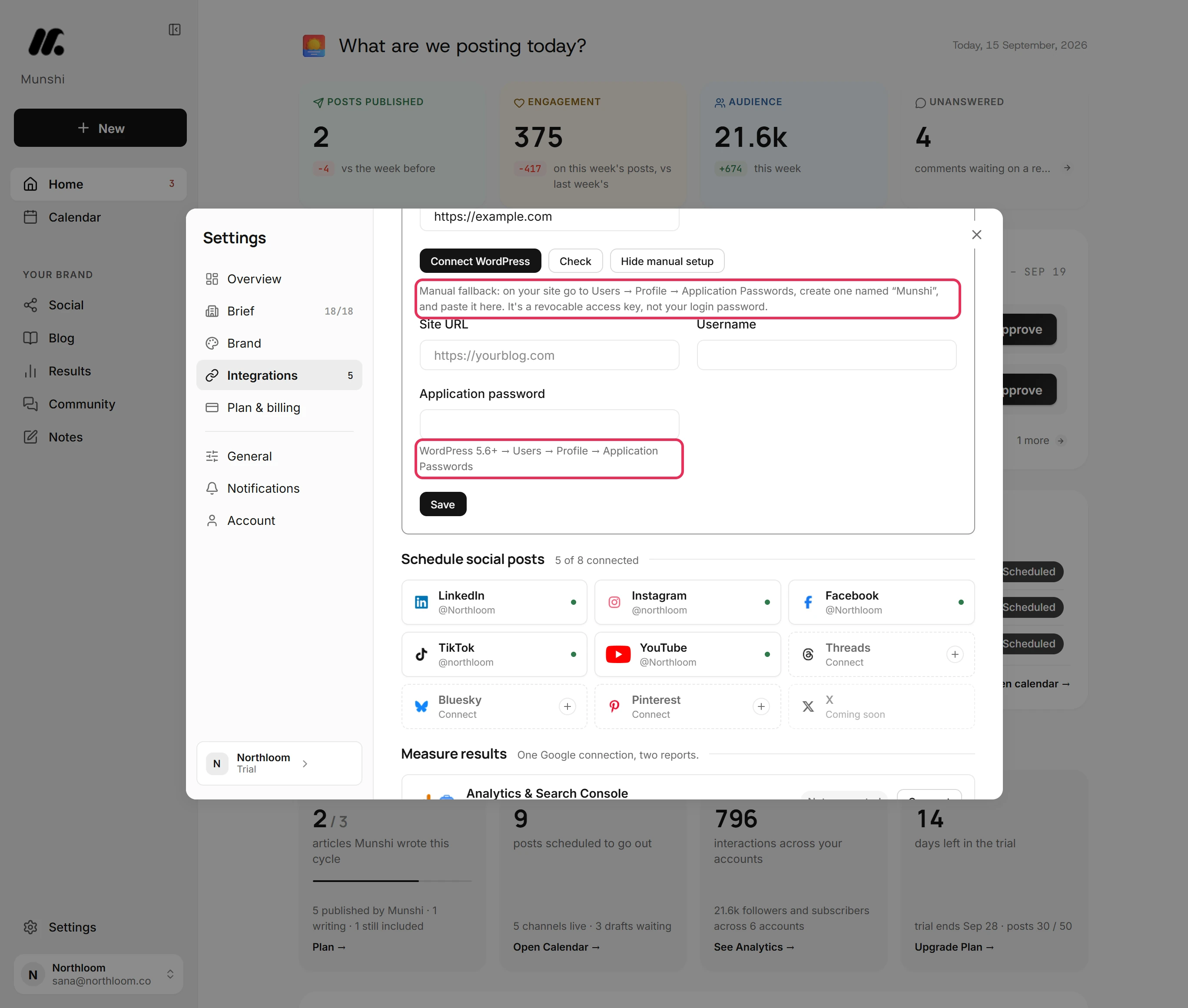Open unanswered comments arrow
The width and height of the screenshot is (1188, 1008).
[x=1067, y=168]
